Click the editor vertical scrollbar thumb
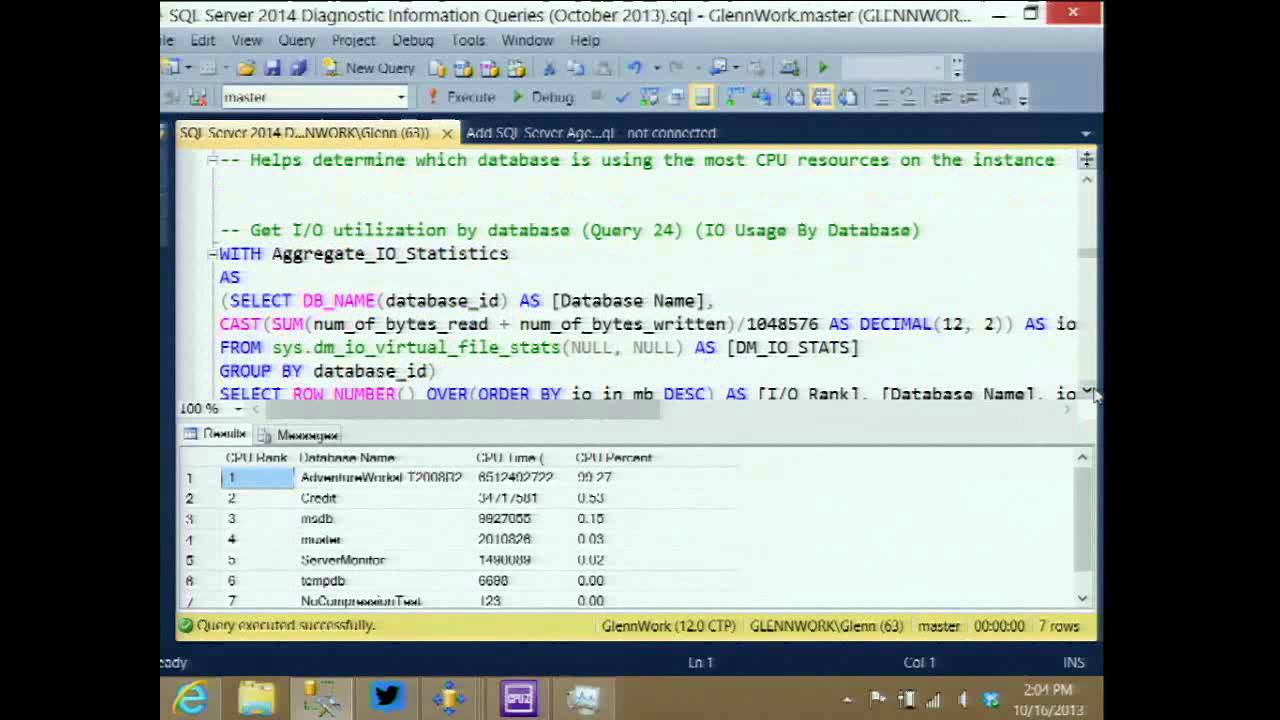1280x720 pixels. tap(1087, 252)
